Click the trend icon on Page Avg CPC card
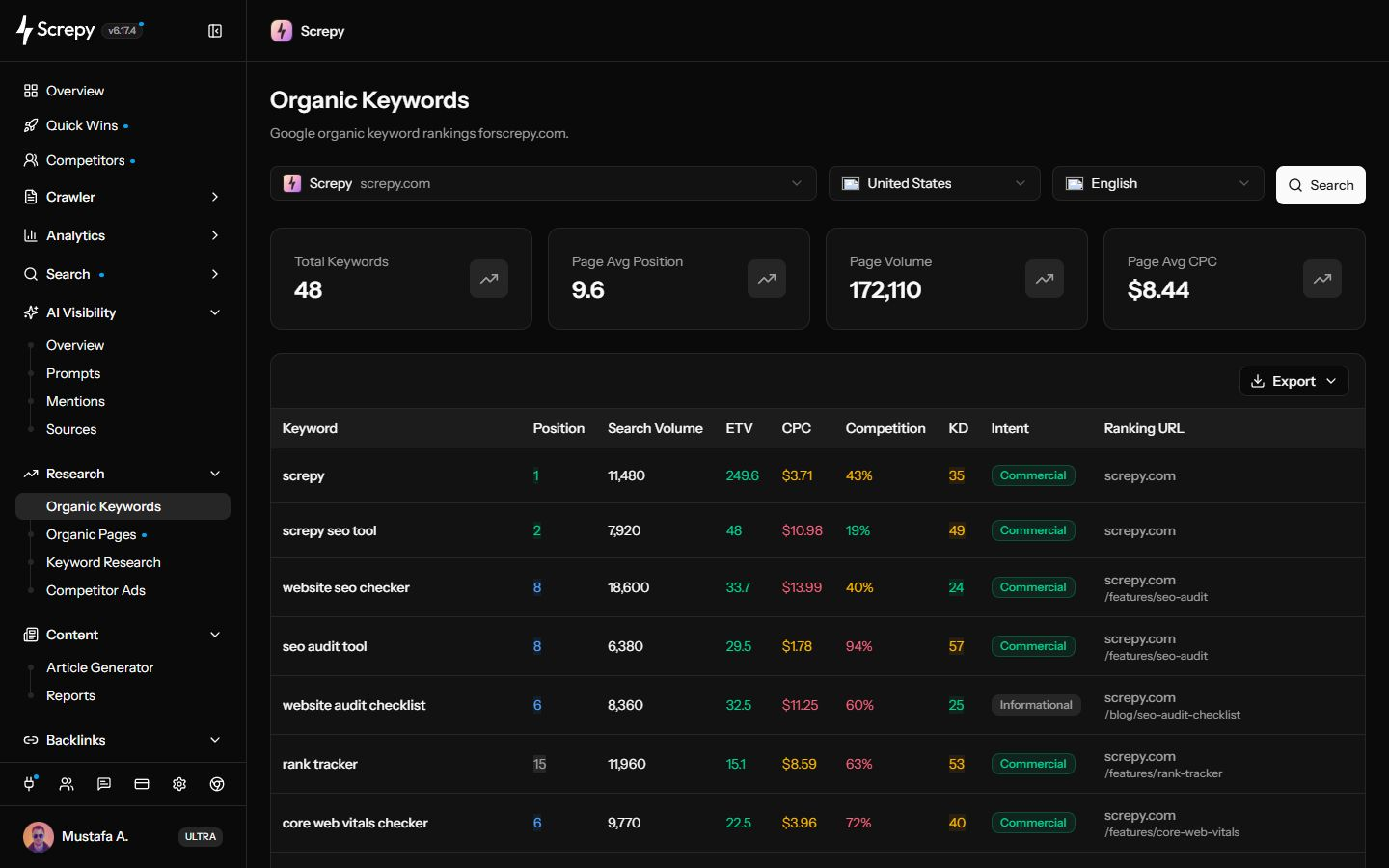The width and height of the screenshot is (1389, 868). [1322, 279]
